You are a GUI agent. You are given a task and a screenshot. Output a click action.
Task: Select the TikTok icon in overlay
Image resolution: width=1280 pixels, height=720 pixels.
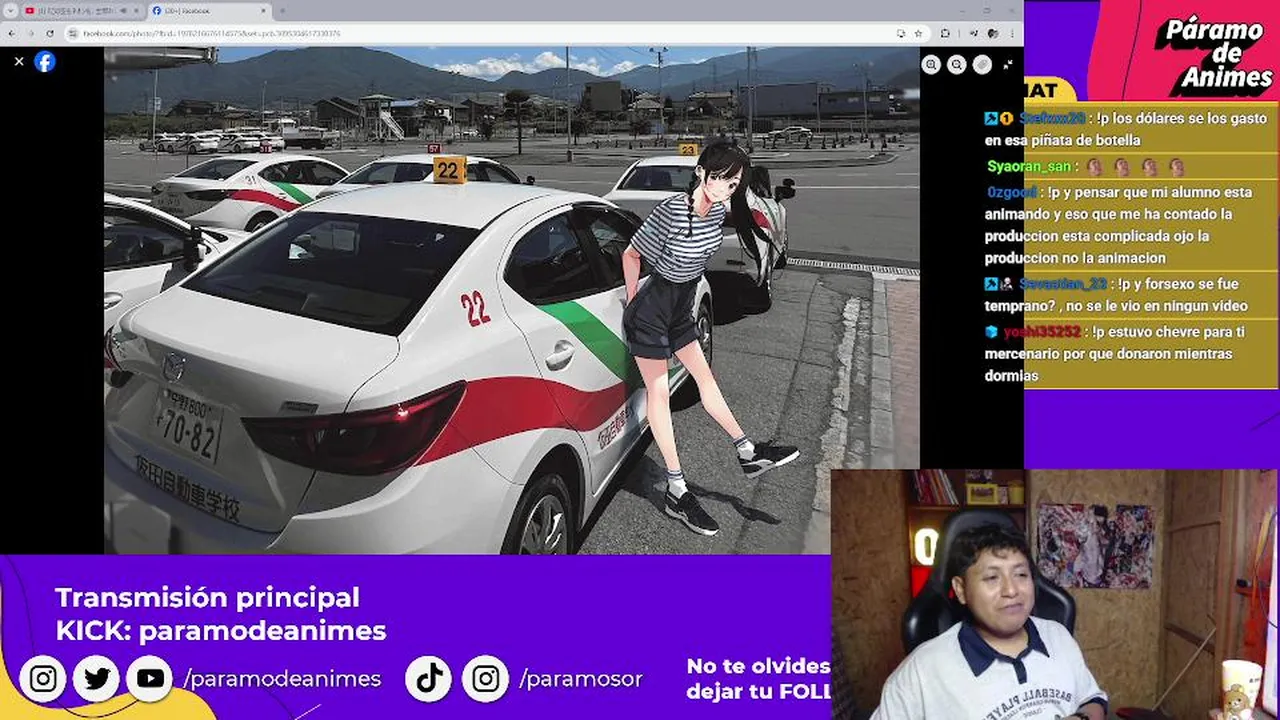point(429,679)
